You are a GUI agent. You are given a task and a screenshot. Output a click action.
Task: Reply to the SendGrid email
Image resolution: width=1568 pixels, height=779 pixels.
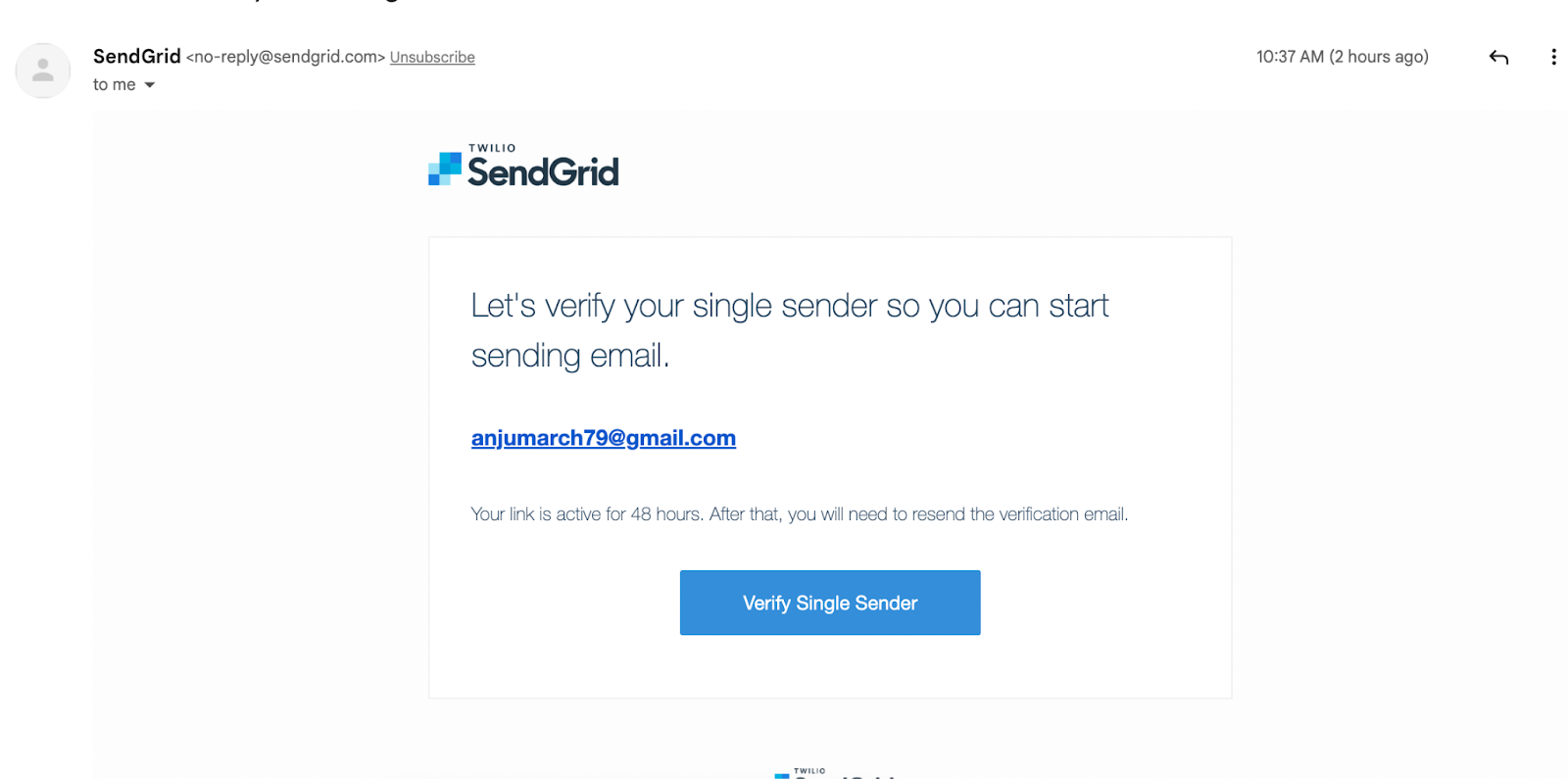(1498, 57)
